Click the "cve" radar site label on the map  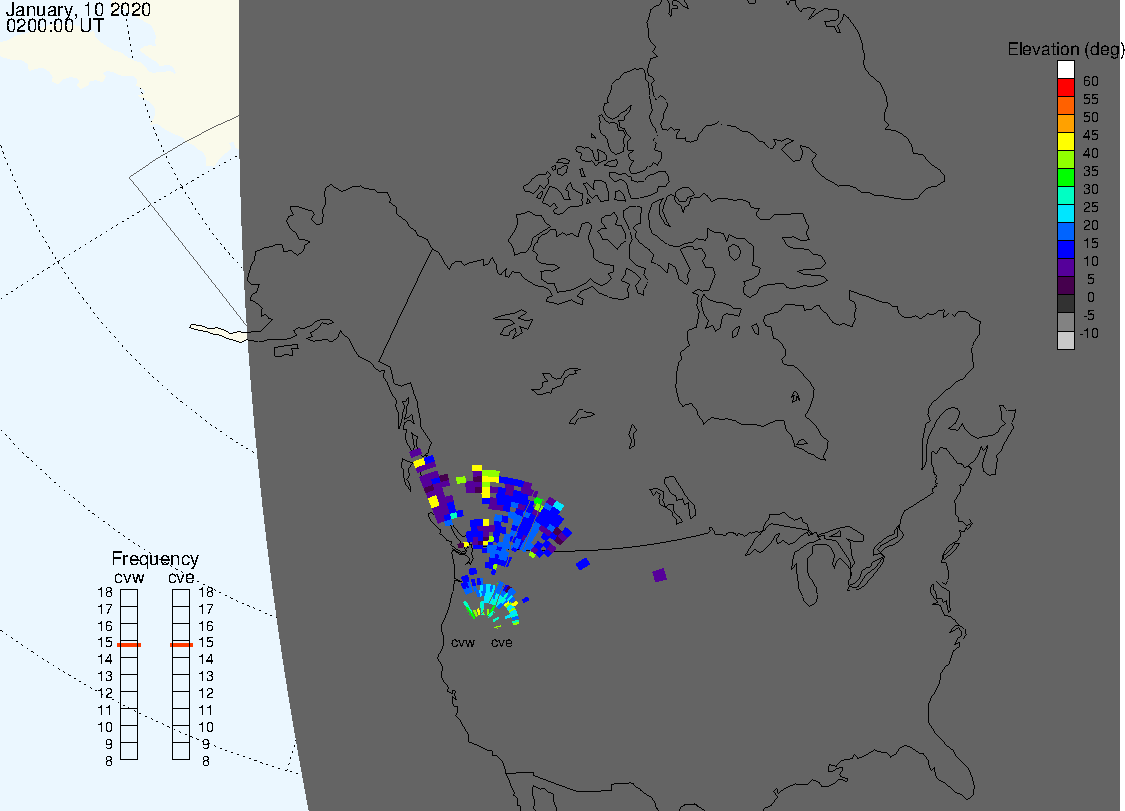pyautogui.click(x=502, y=642)
